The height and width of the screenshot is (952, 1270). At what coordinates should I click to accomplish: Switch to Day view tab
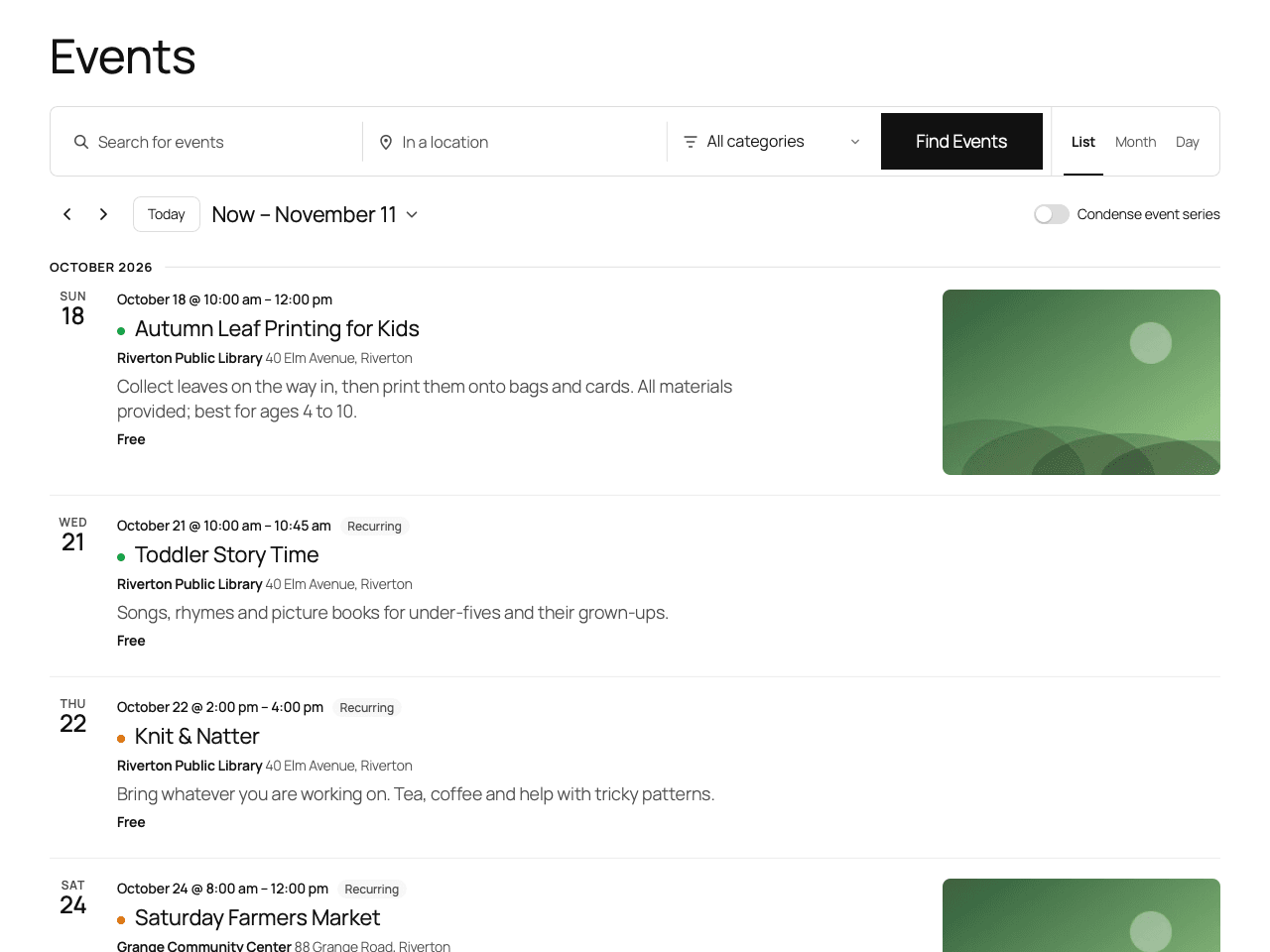[x=1188, y=142]
